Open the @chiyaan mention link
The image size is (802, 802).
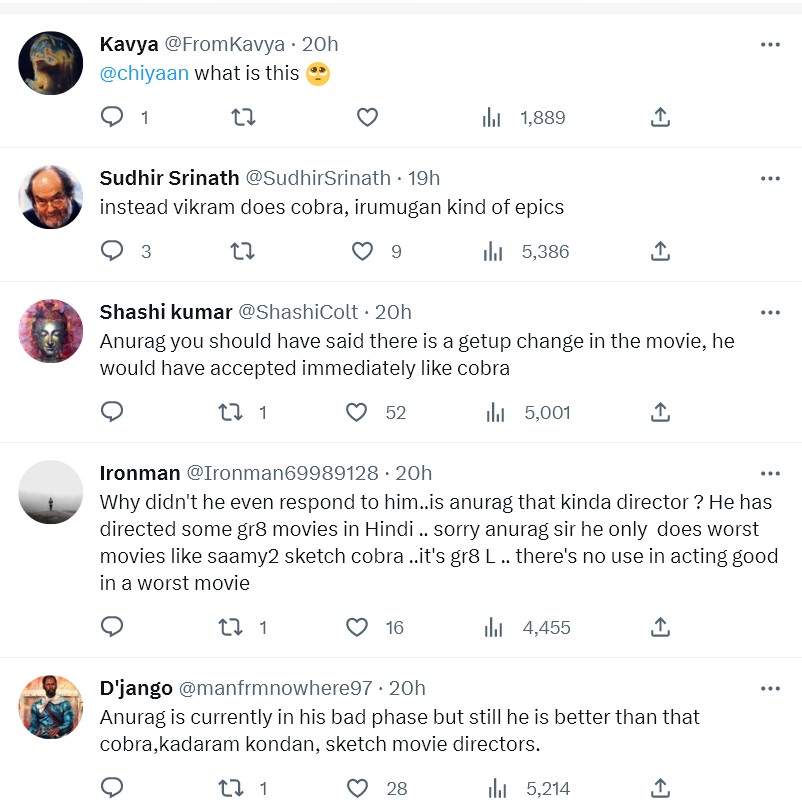pos(144,73)
